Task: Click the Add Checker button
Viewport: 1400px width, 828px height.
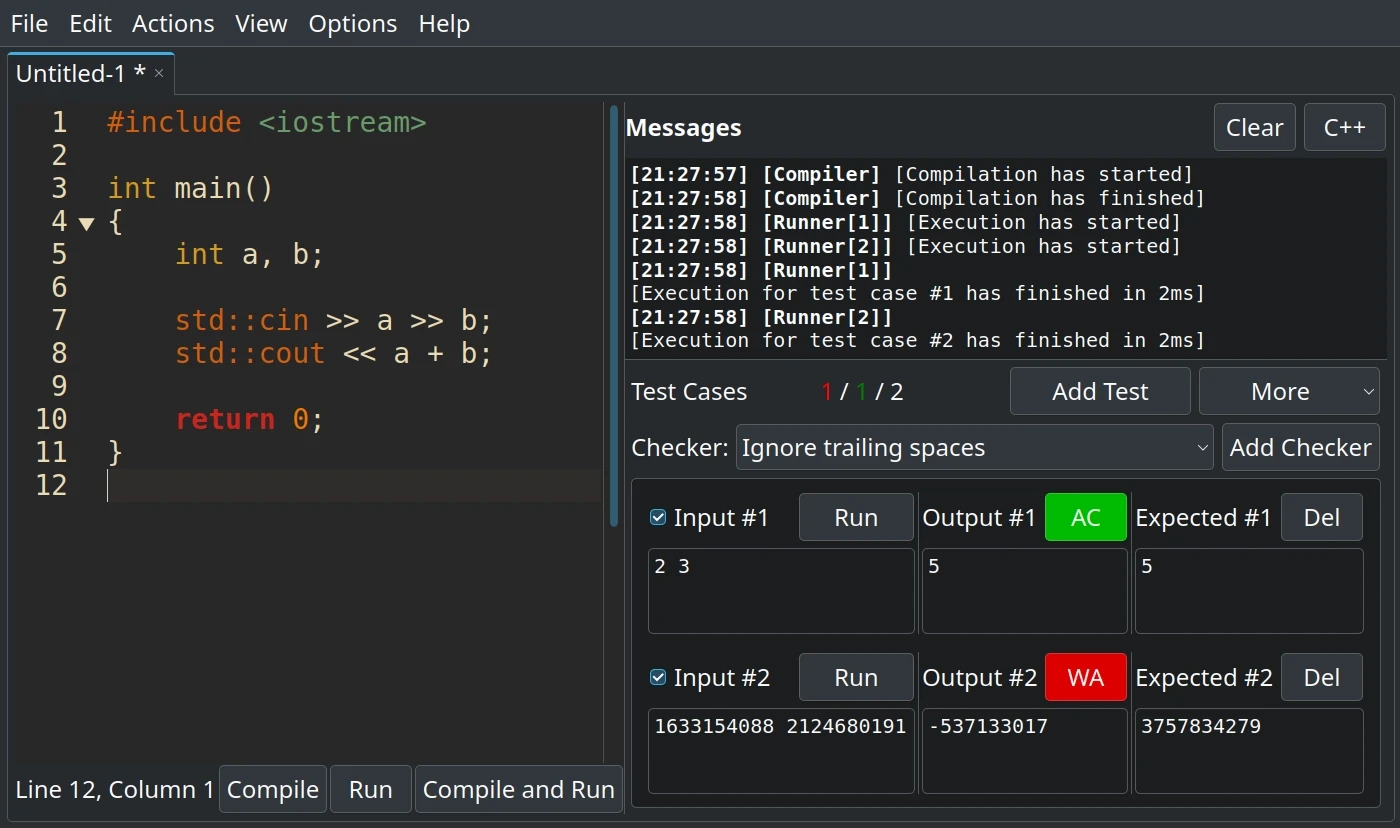Action: pos(1300,447)
